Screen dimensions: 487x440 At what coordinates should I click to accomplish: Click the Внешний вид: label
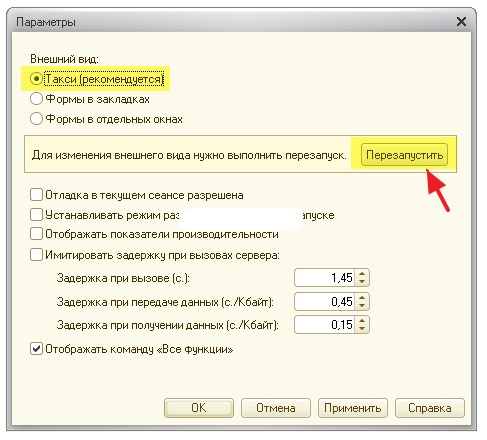[x=64, y=59]
